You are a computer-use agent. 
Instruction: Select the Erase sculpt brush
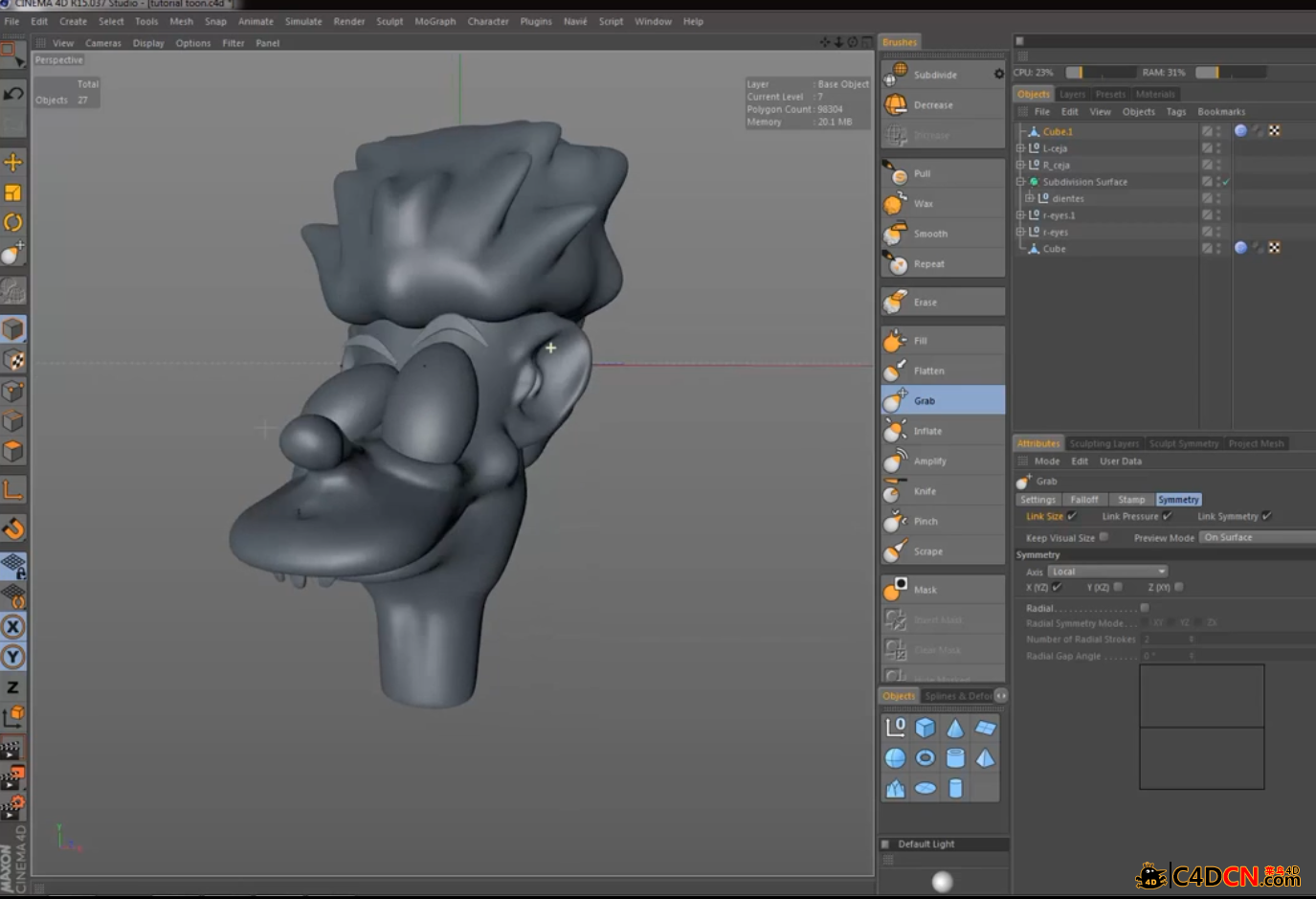click(x=943, y=303)
